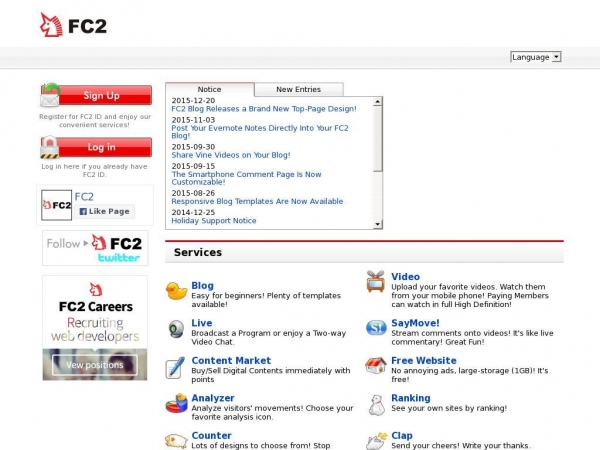Screen dimensions: 600x450
Task: Click the Facebook Like Page button
Action: [x=104, y=211]
